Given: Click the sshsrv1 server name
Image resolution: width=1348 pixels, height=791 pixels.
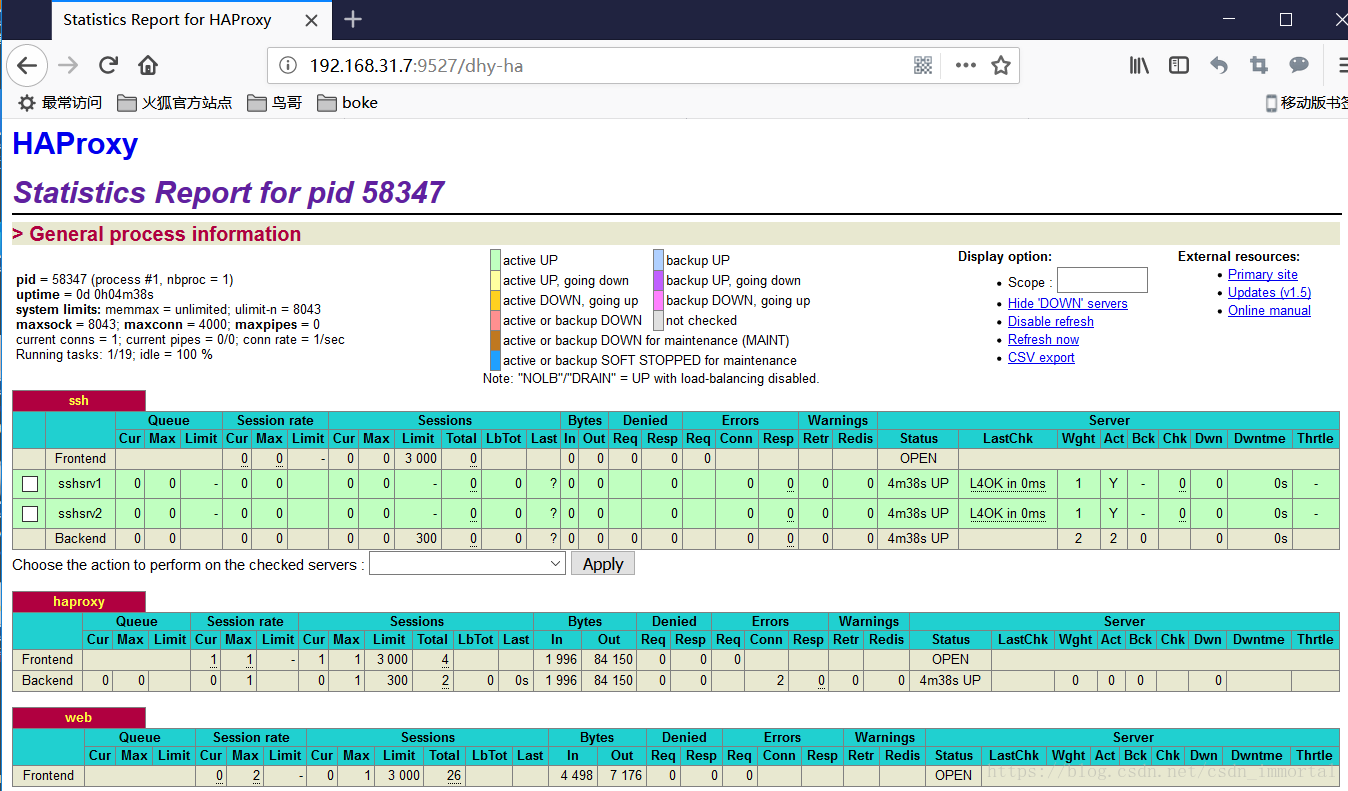Looking at the screenshot, I should [80, 484].
